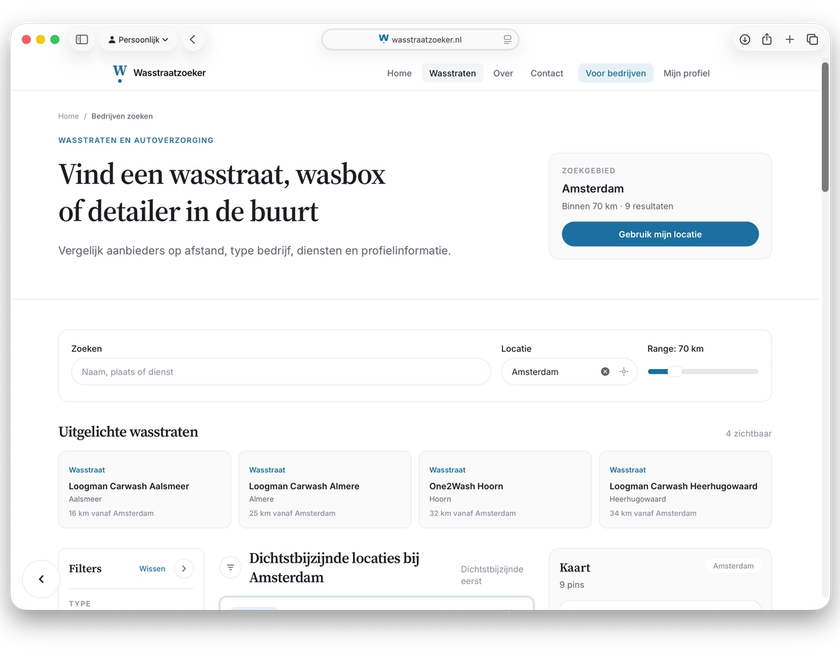The height and width of the screenshot is (655, 840).
Task: Click the Wissen link in Filters
Action: [x=152, y=569]
